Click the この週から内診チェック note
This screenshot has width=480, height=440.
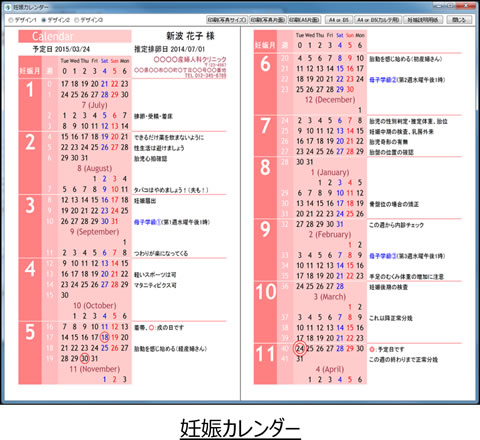tap(396, 225)
